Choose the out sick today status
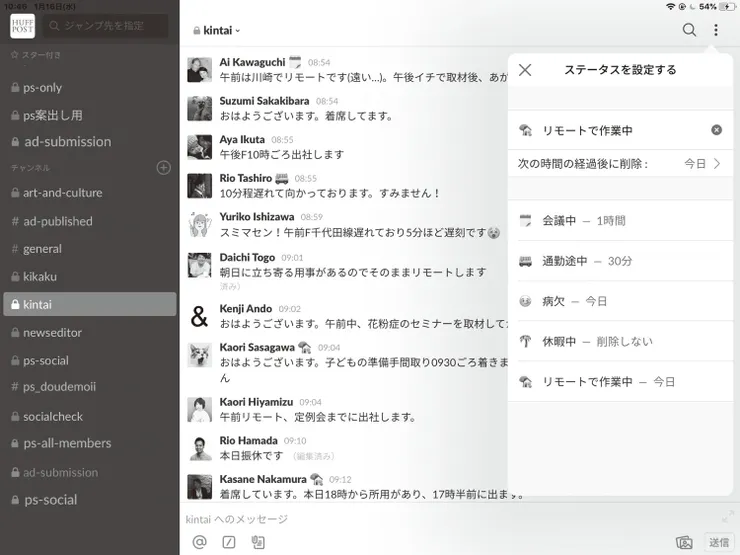Viewport: 740px width, 555px height. pos(620,301)
